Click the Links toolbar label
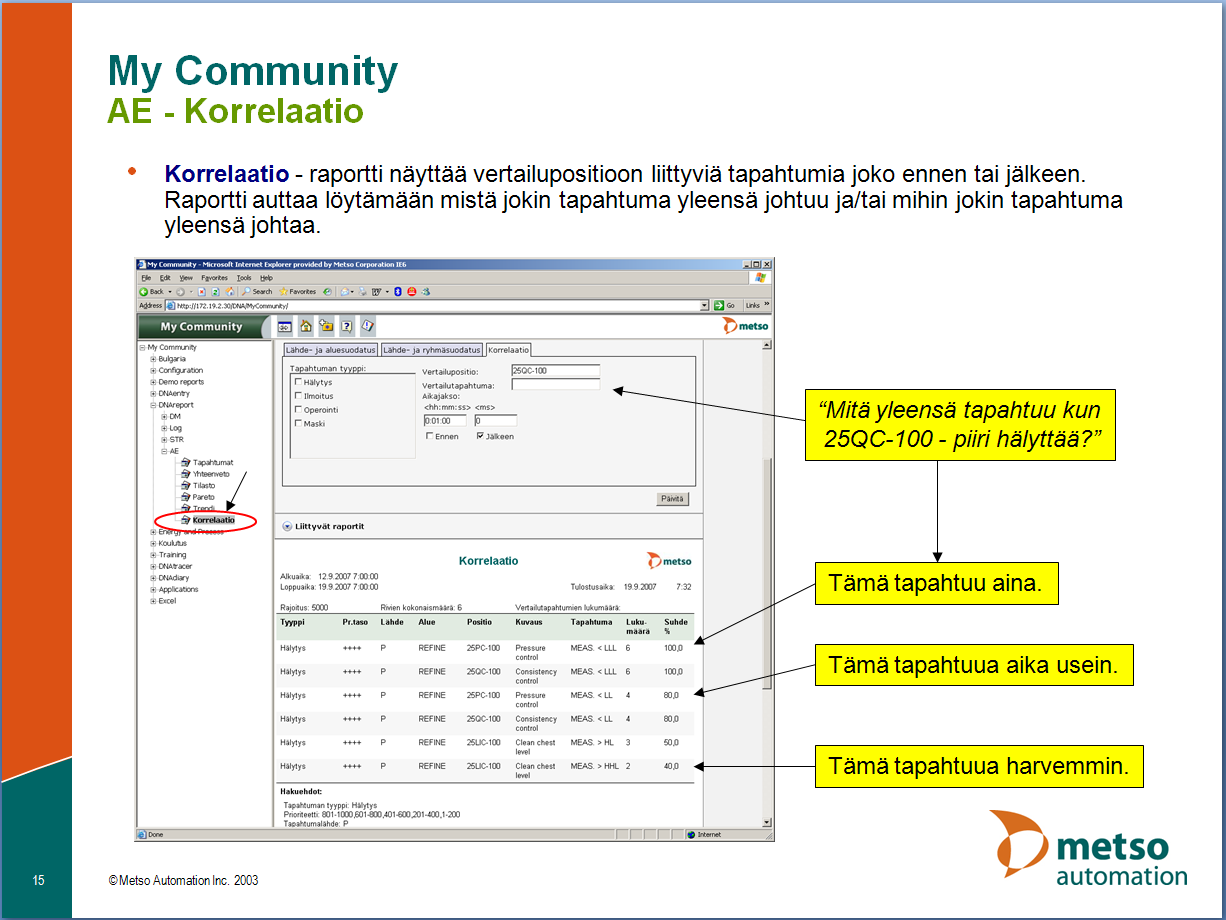1226x920 pixels. [x=752, y=305]
